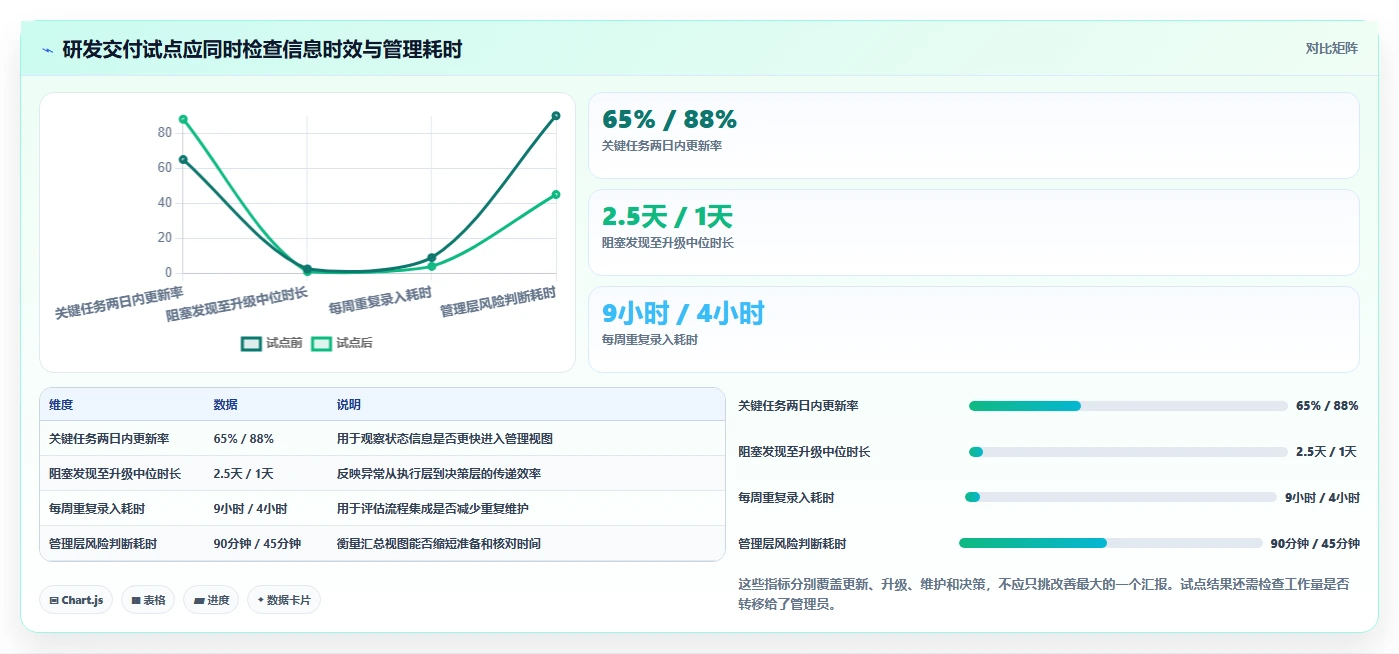
Task: Click description 反映异常从执行层到决策层的传递效率
Action: 439,474
